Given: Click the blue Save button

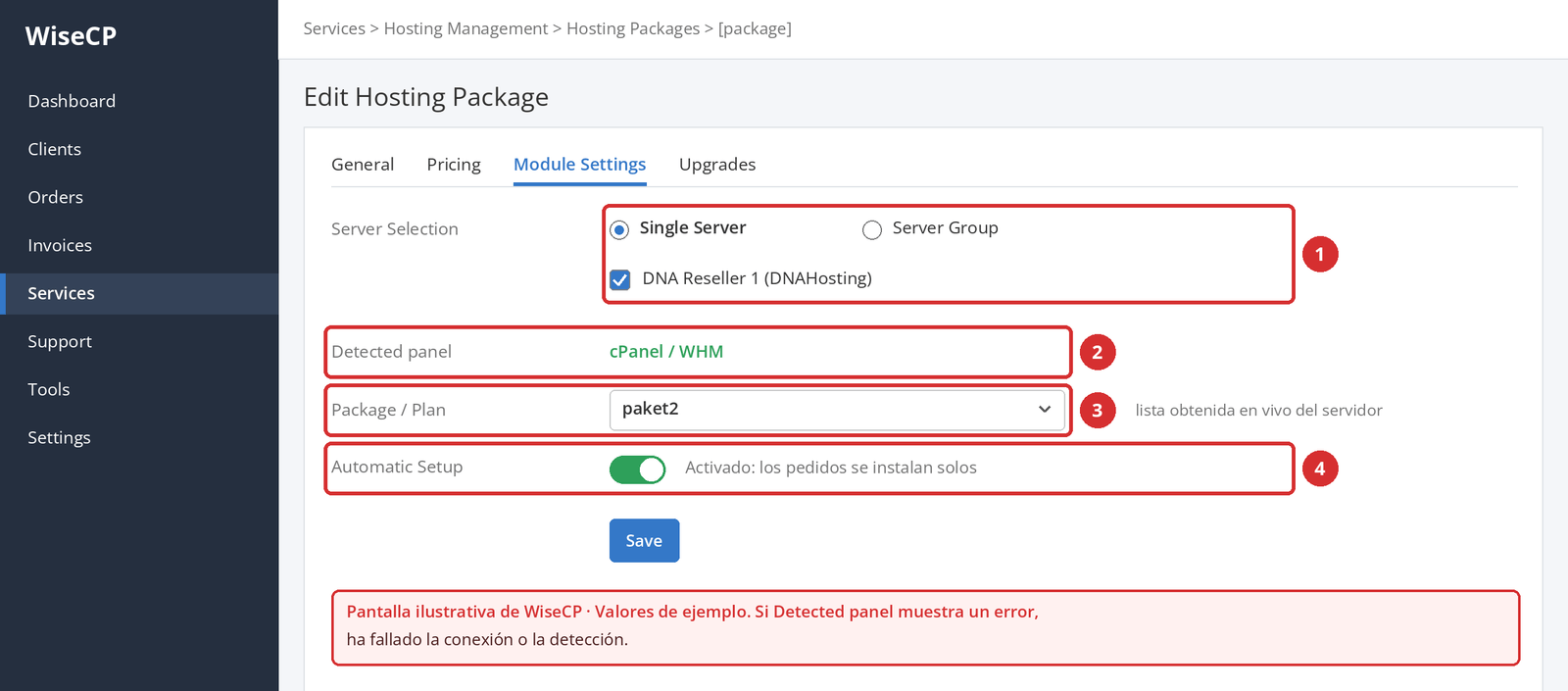Looking at the screenshot, I should (x=644, y=540).
